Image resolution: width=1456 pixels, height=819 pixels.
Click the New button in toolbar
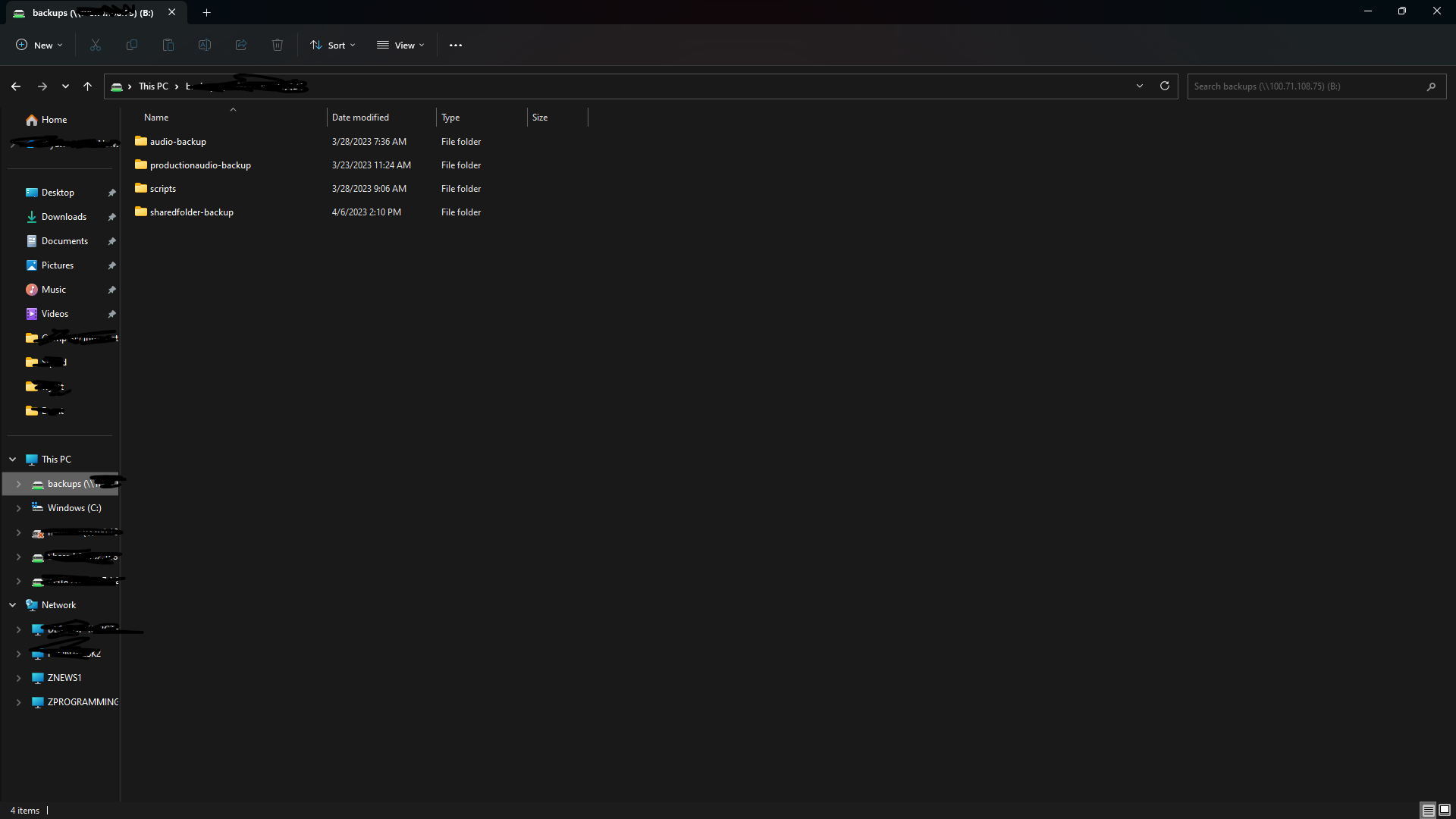tap(39, 45)
